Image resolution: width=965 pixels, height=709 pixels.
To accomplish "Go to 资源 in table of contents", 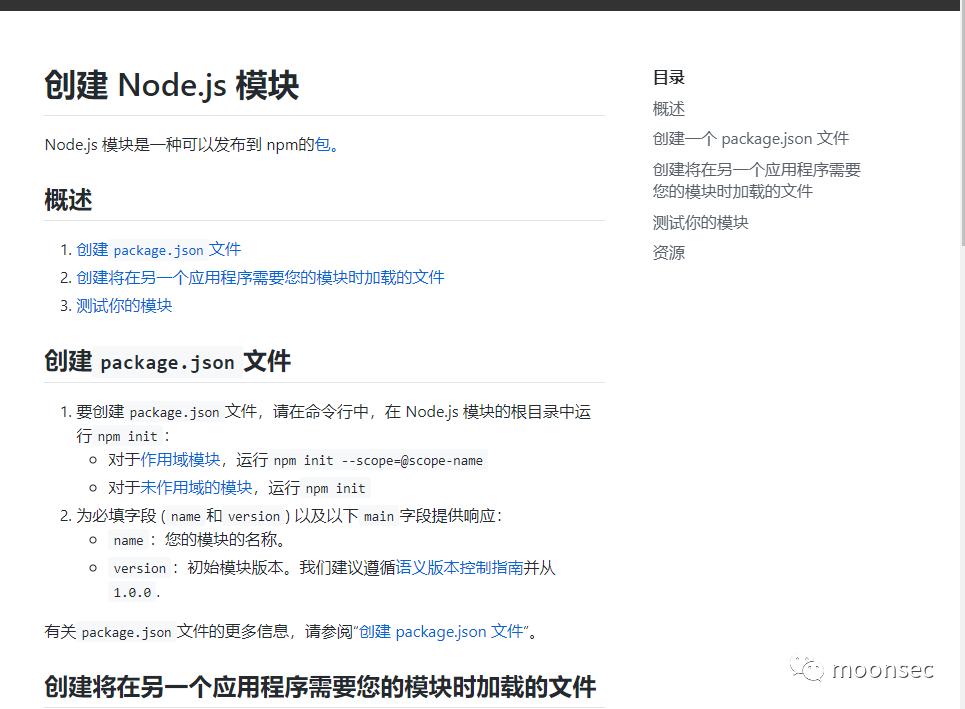I will click(x=668, y=253).
